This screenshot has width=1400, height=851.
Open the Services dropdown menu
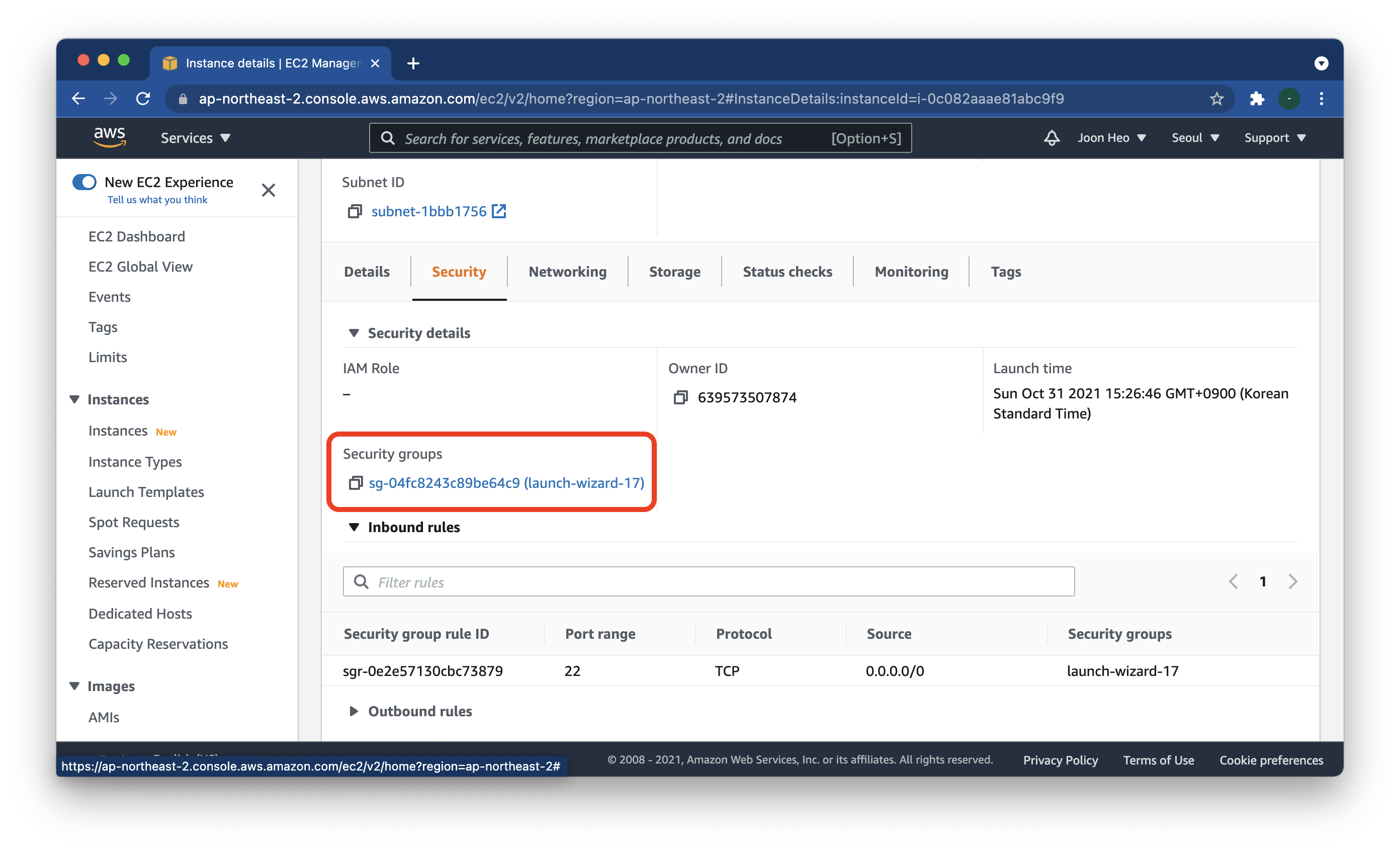coord(195,138)
